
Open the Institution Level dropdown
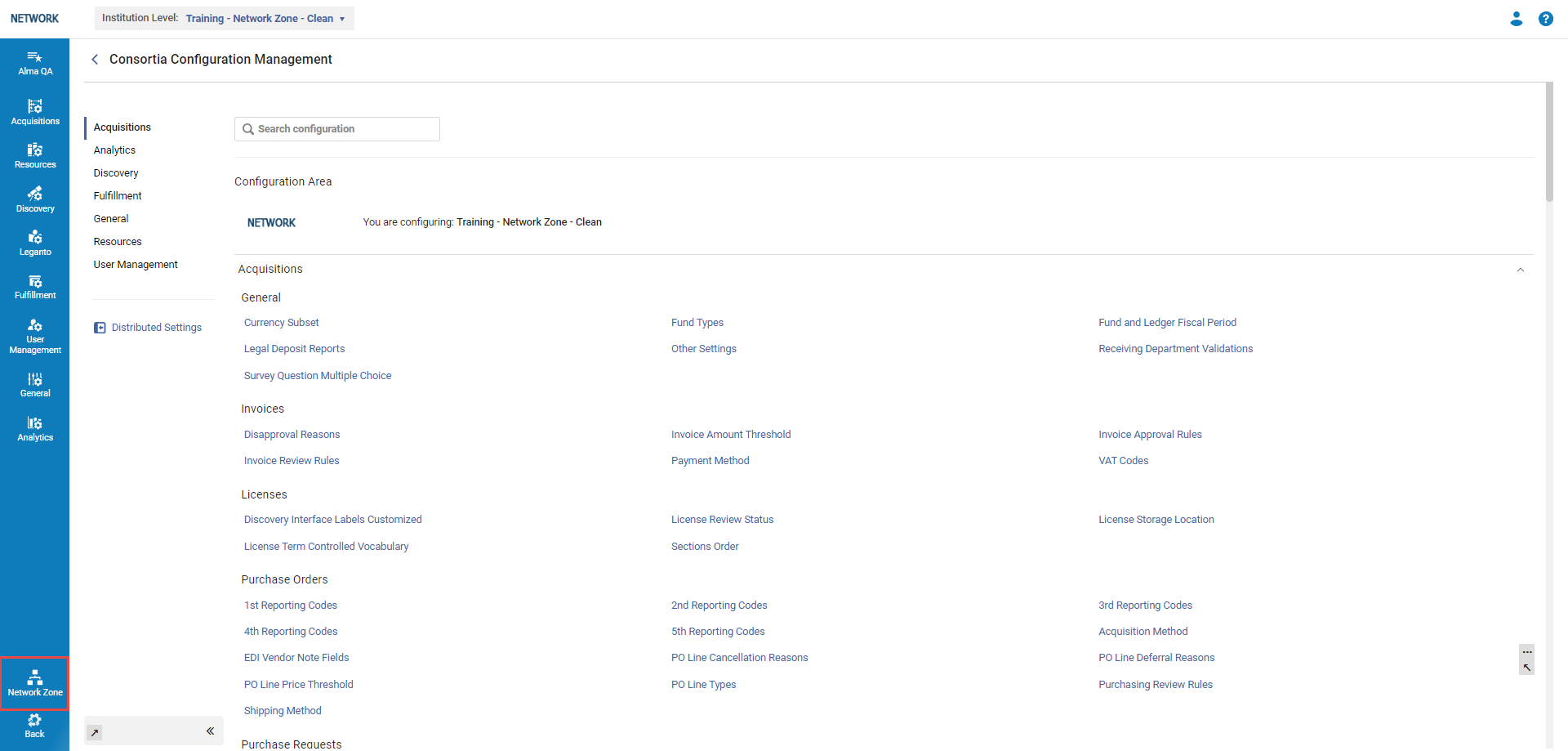click(x=265, y=19)
